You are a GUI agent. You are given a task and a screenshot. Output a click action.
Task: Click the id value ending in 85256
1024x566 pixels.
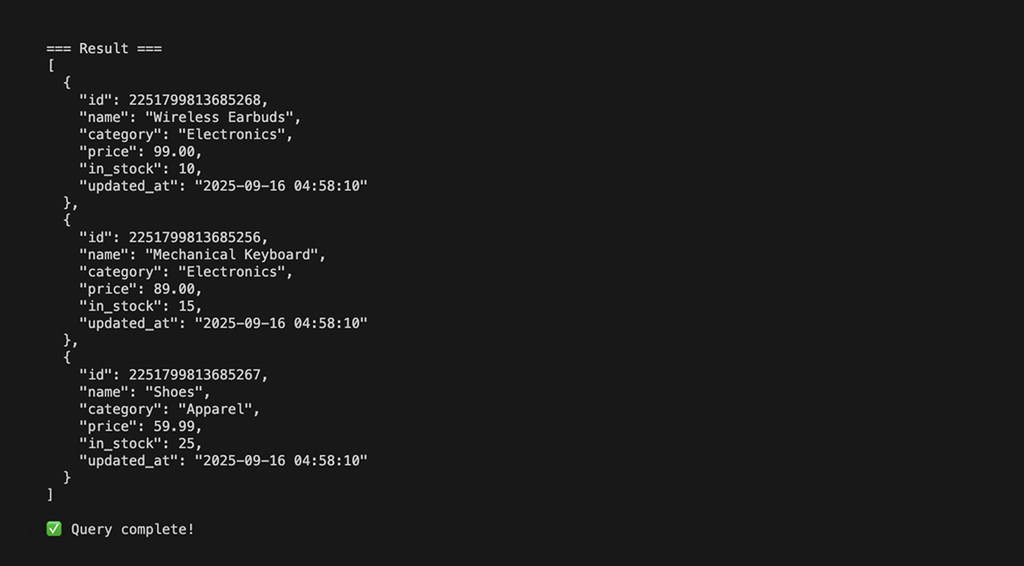(198, 237)
